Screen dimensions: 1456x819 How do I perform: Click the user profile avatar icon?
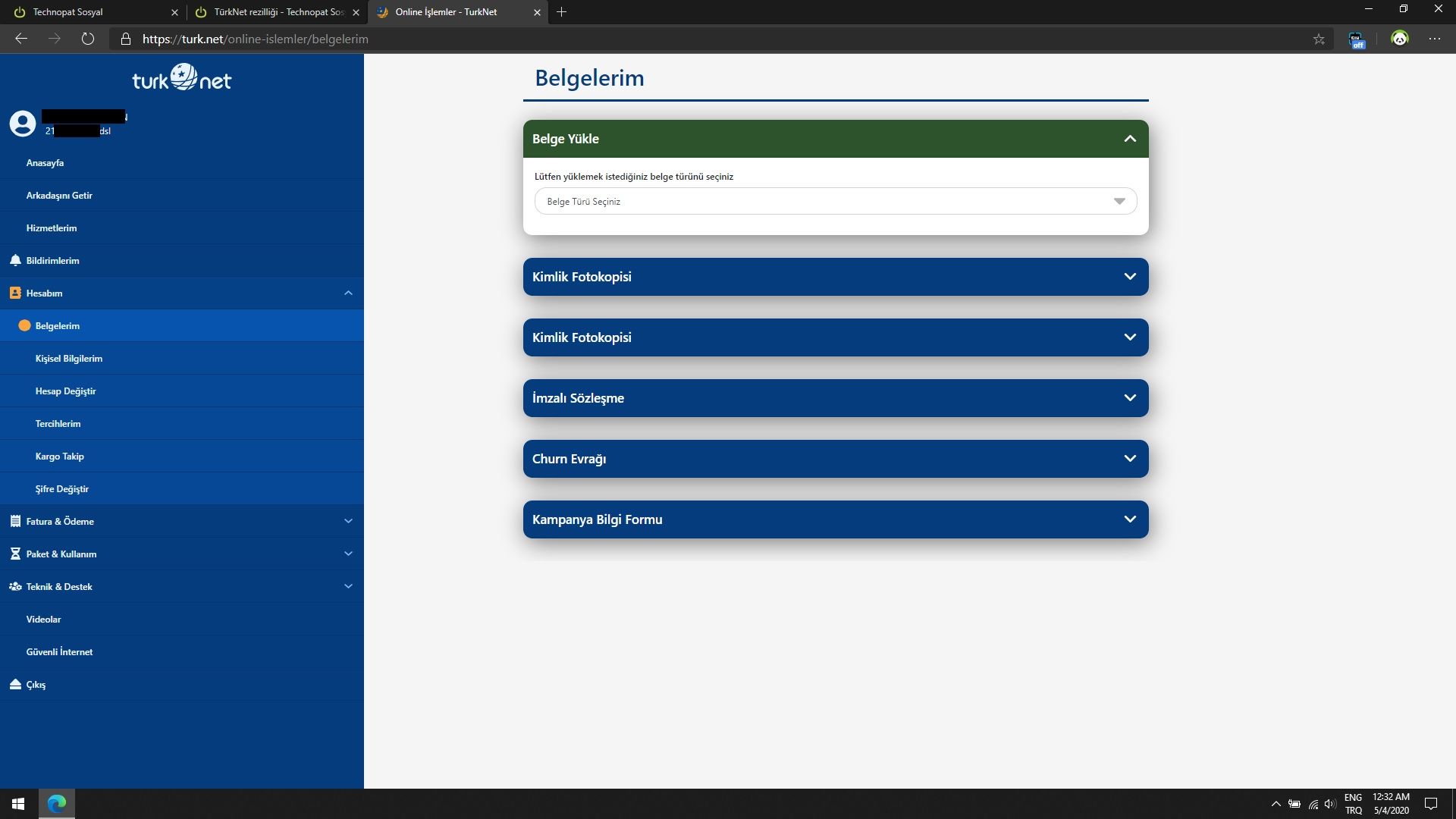pyautogui.click(x=23, y=124)
